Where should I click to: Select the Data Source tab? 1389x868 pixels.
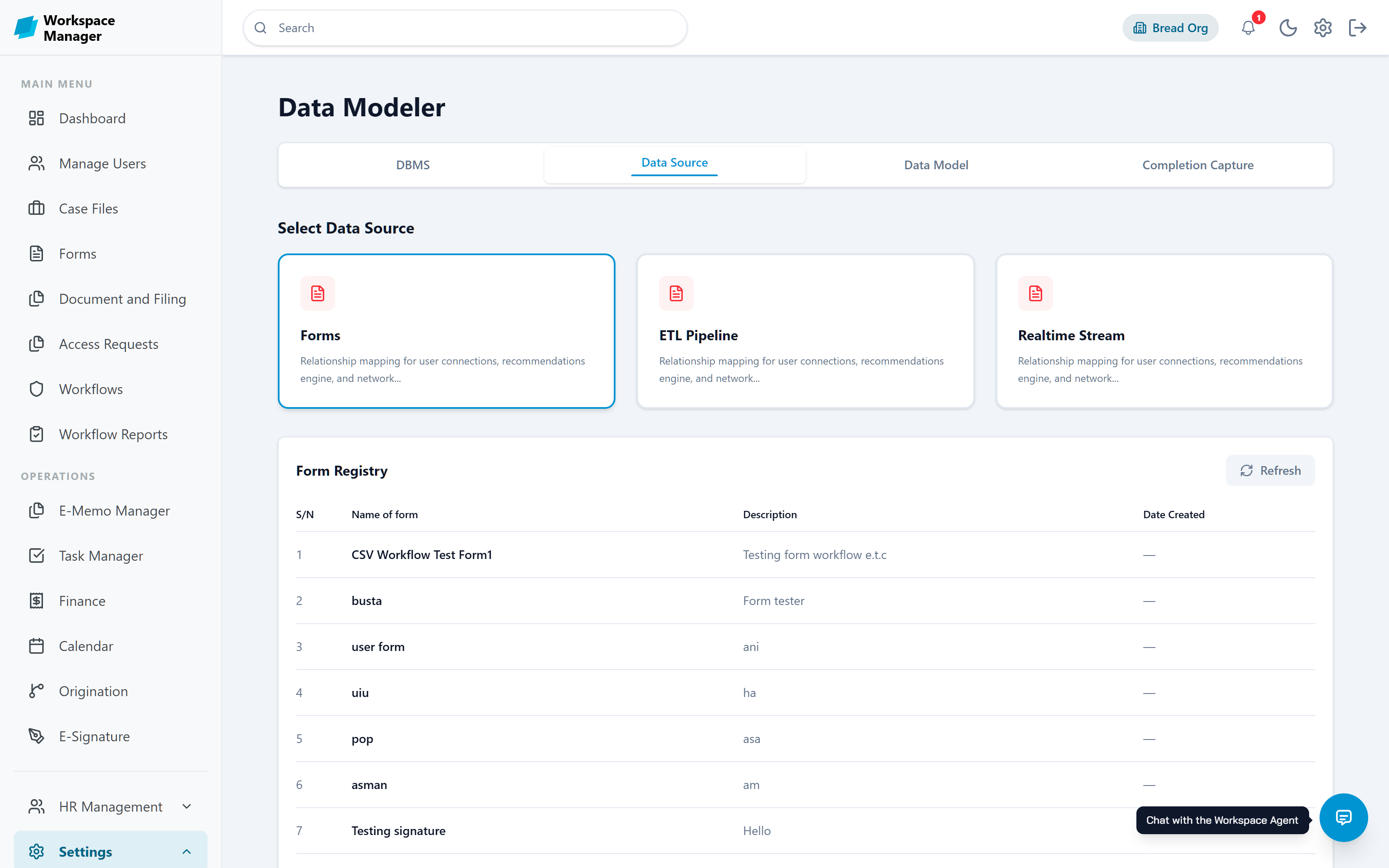point(675,165)
